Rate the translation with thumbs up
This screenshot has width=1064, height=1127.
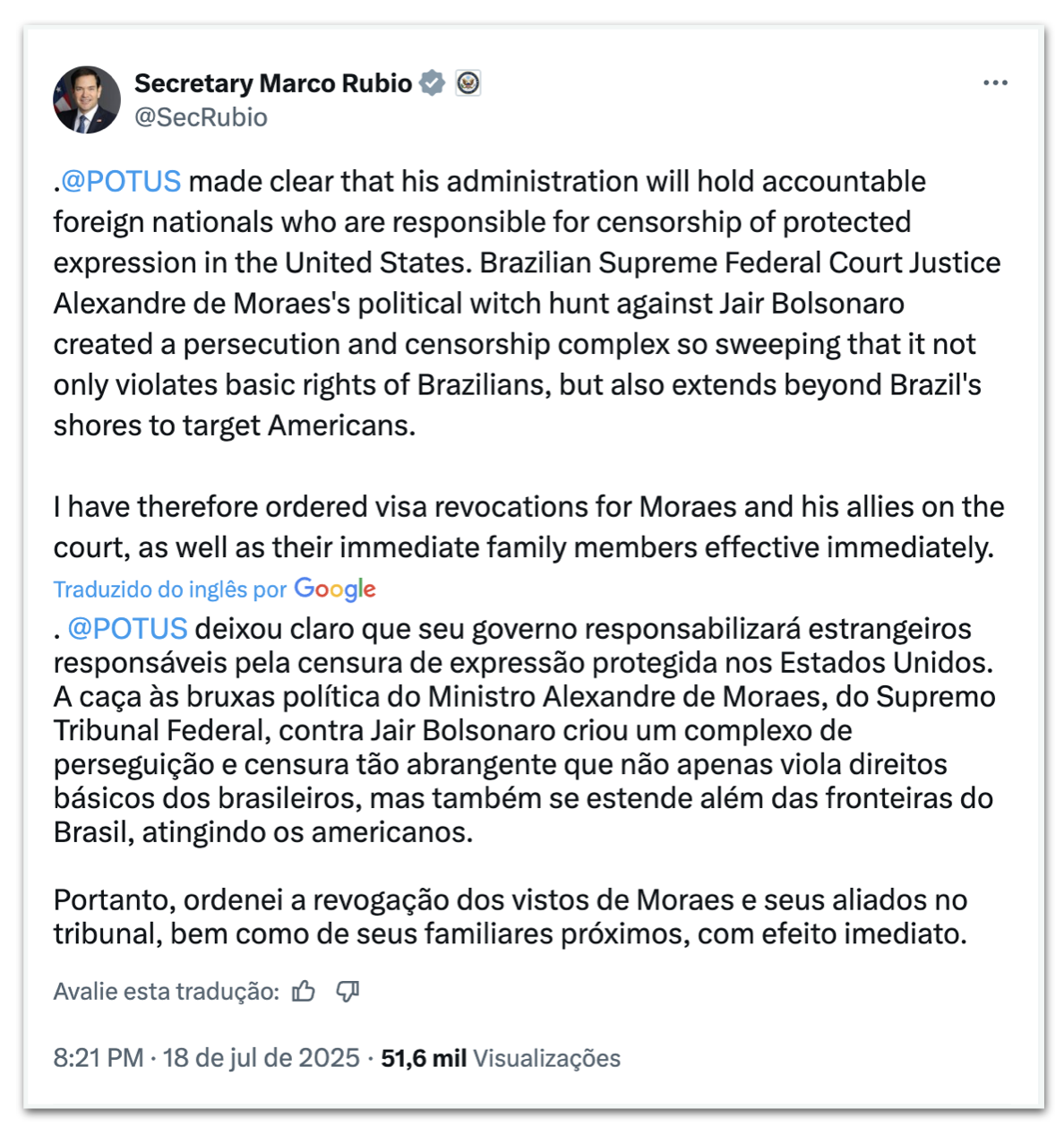304,991
